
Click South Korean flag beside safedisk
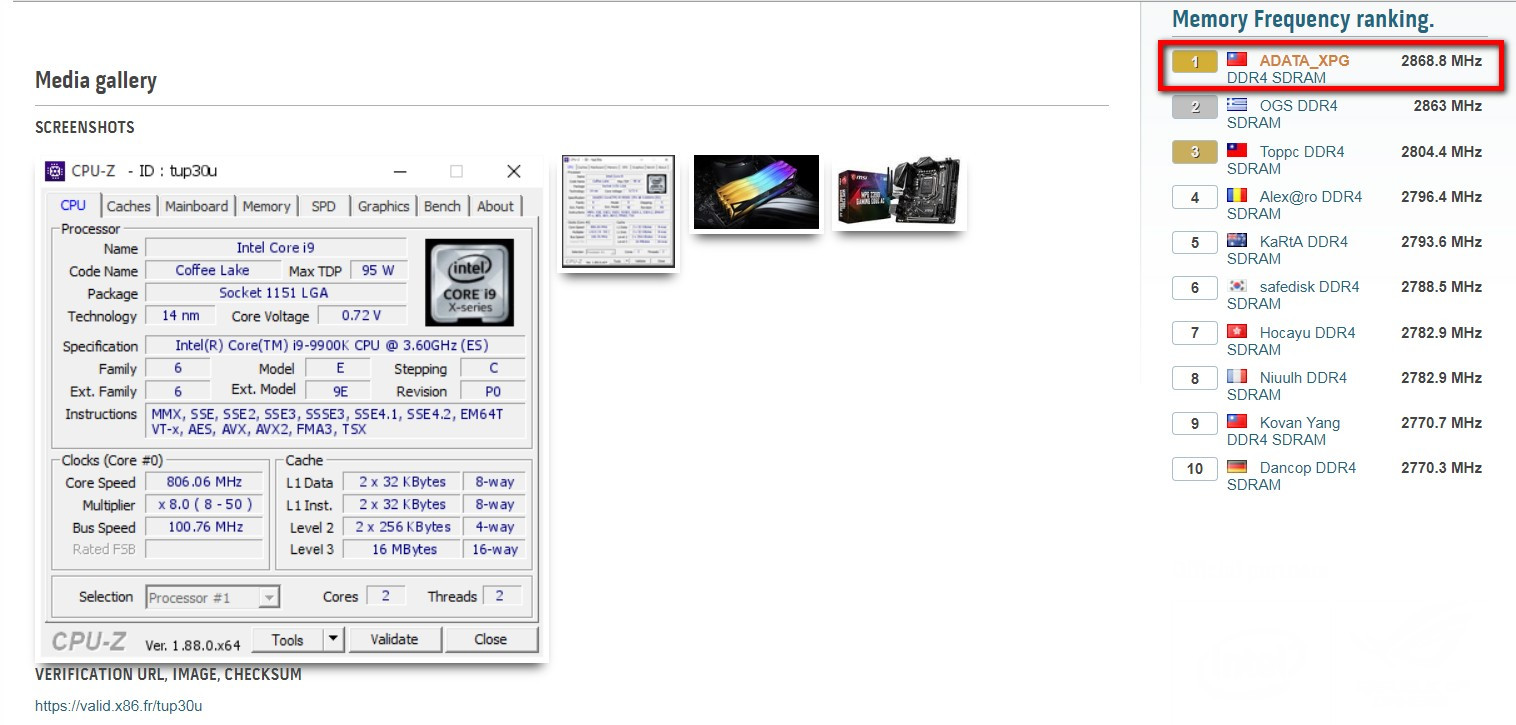pyautogui.click(x=1237, y=286)
